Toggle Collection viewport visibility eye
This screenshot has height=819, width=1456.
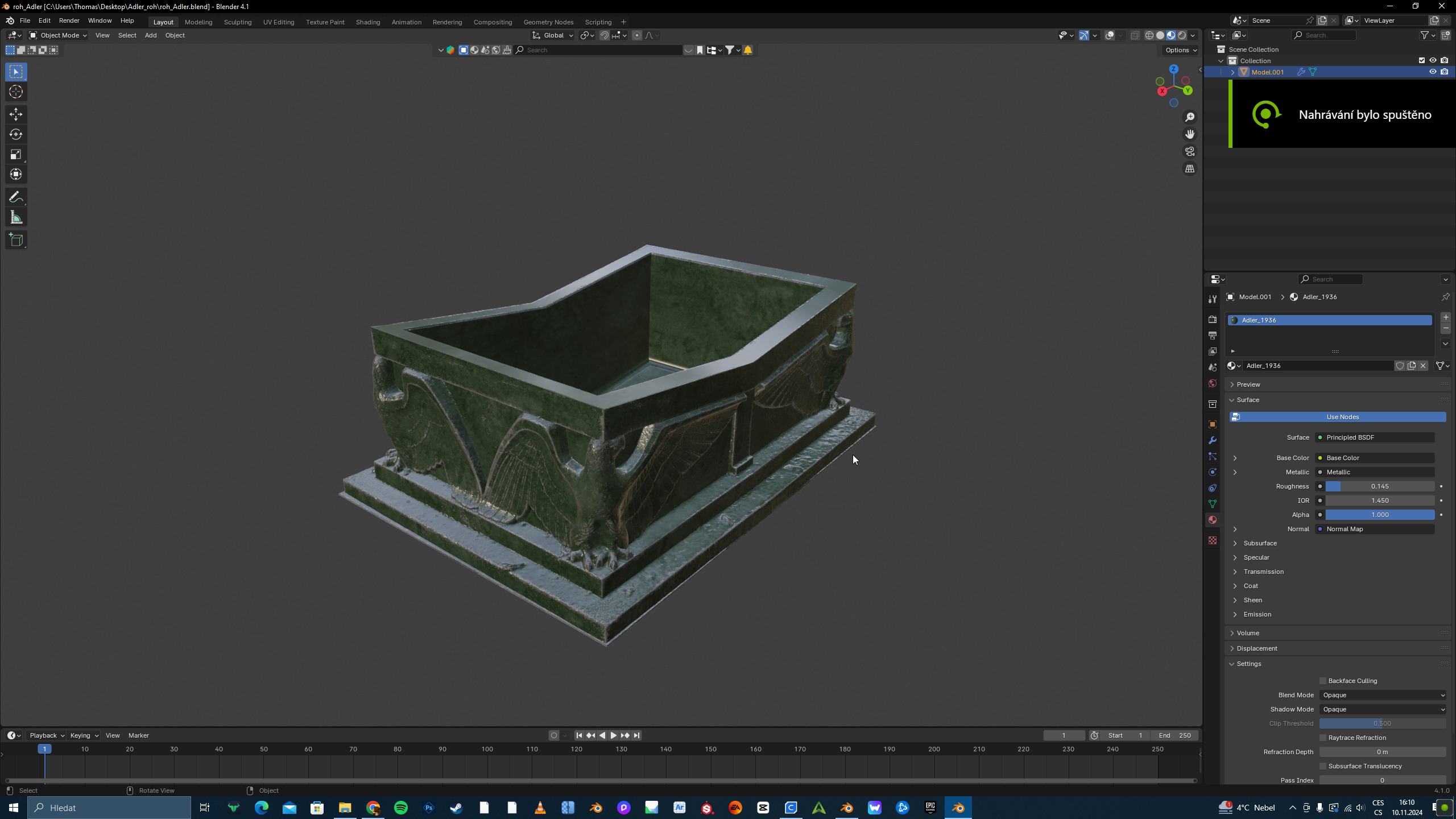(1433, 60)
